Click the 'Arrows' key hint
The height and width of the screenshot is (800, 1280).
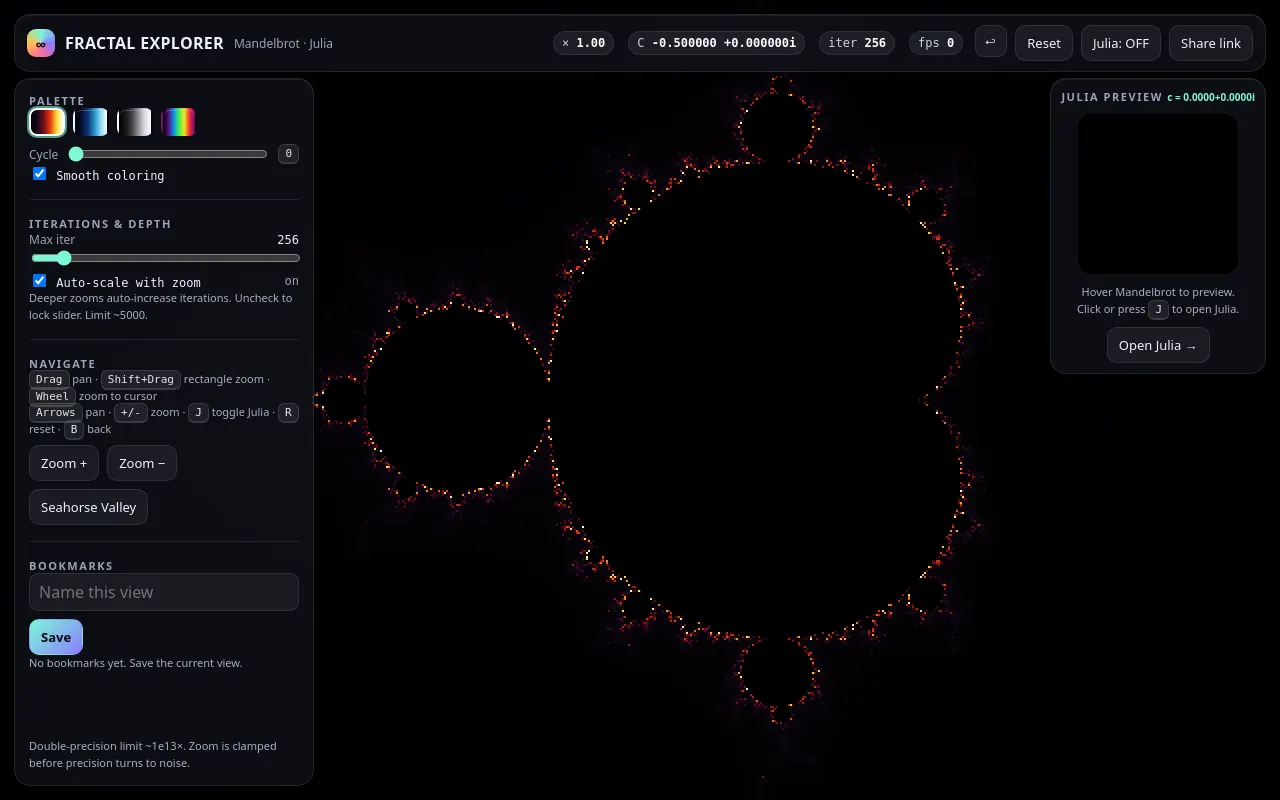[55, 412]
